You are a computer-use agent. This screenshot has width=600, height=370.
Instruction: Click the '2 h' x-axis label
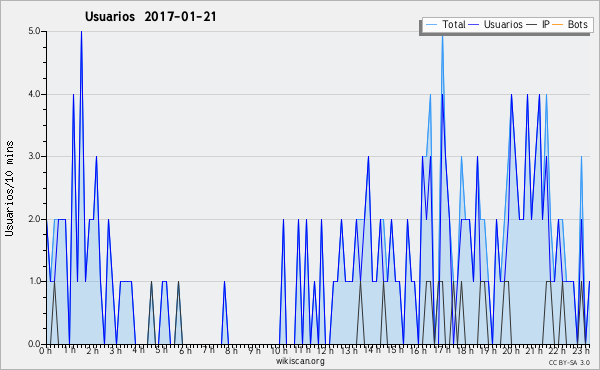click(x=92, y=351)
